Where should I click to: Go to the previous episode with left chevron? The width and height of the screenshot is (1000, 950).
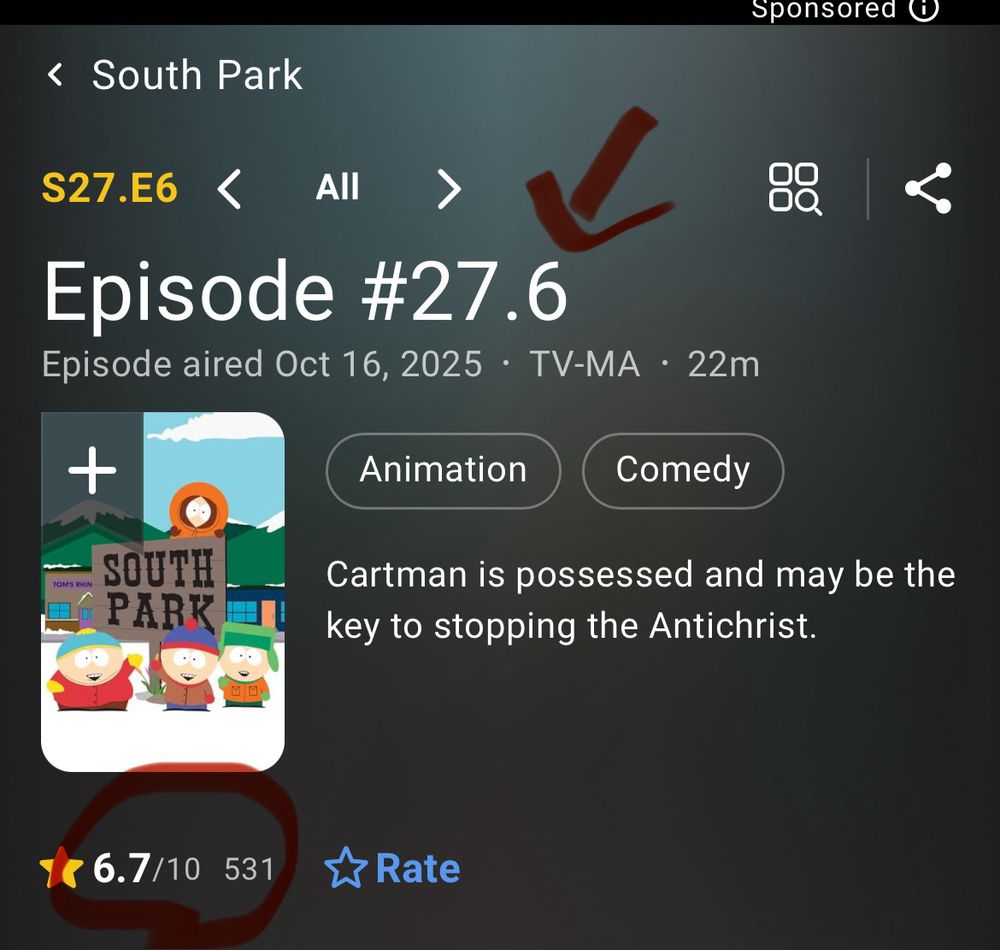(230, 189)
